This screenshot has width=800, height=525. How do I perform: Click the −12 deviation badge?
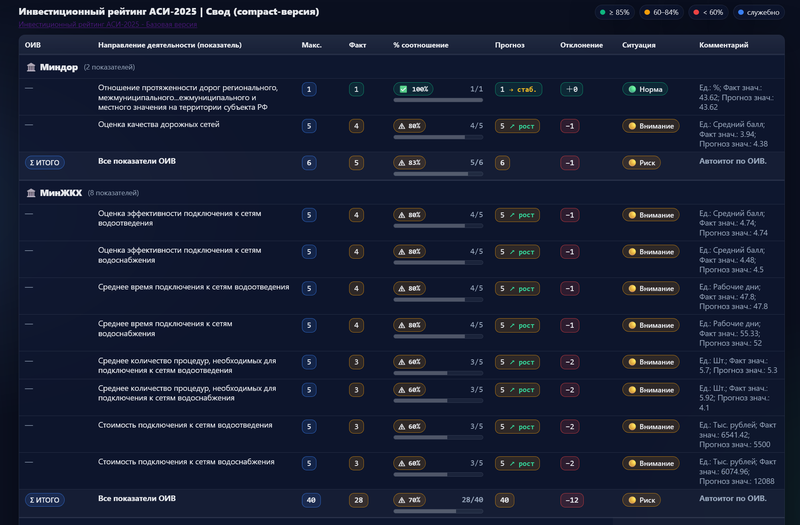(572, 500)
